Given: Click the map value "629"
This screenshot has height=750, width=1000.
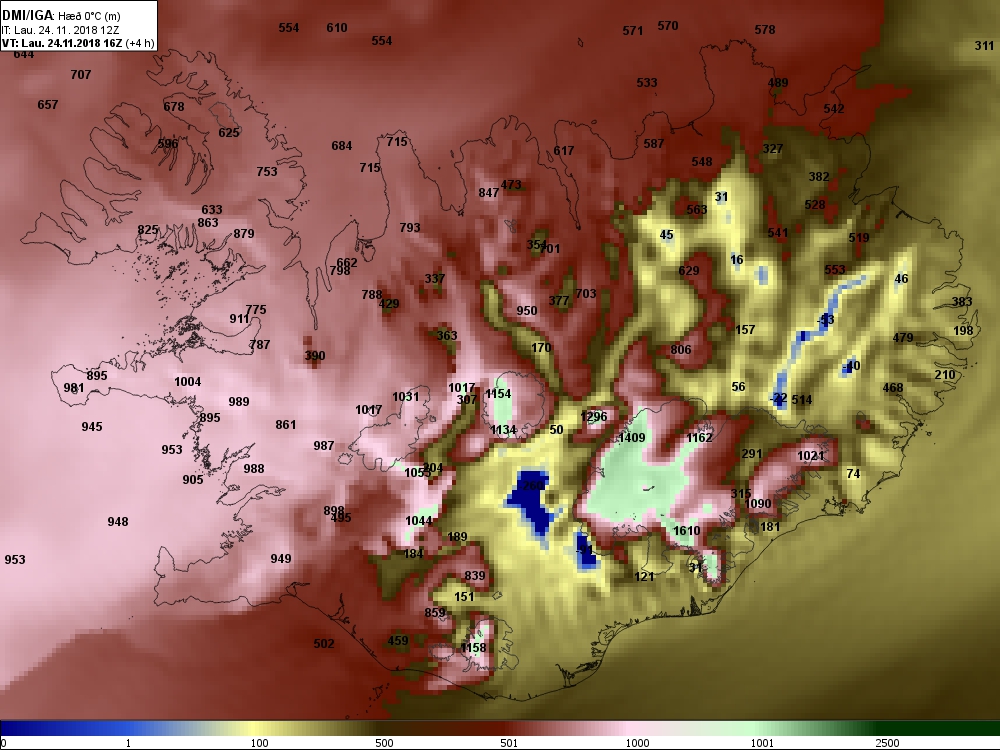Looking at the screenshot, I should coord(688,270).
